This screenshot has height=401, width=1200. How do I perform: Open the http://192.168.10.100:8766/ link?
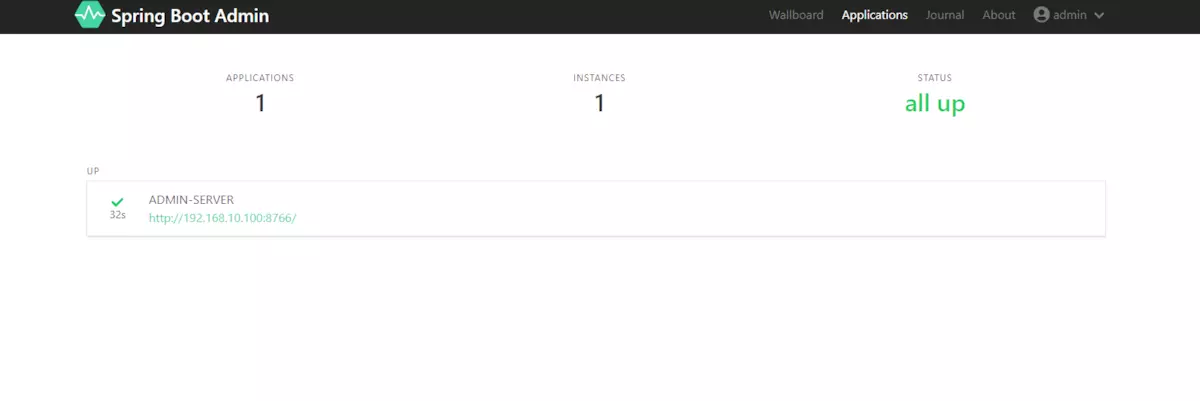pyautogui.click(x=222, y=217)
